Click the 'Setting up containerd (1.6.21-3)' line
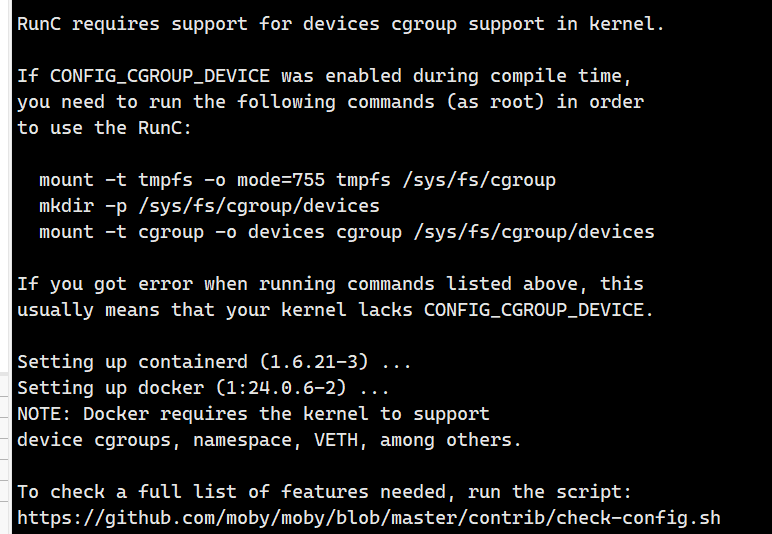The width and height of the screenshot is (772, 534). [x=214, y=362]
